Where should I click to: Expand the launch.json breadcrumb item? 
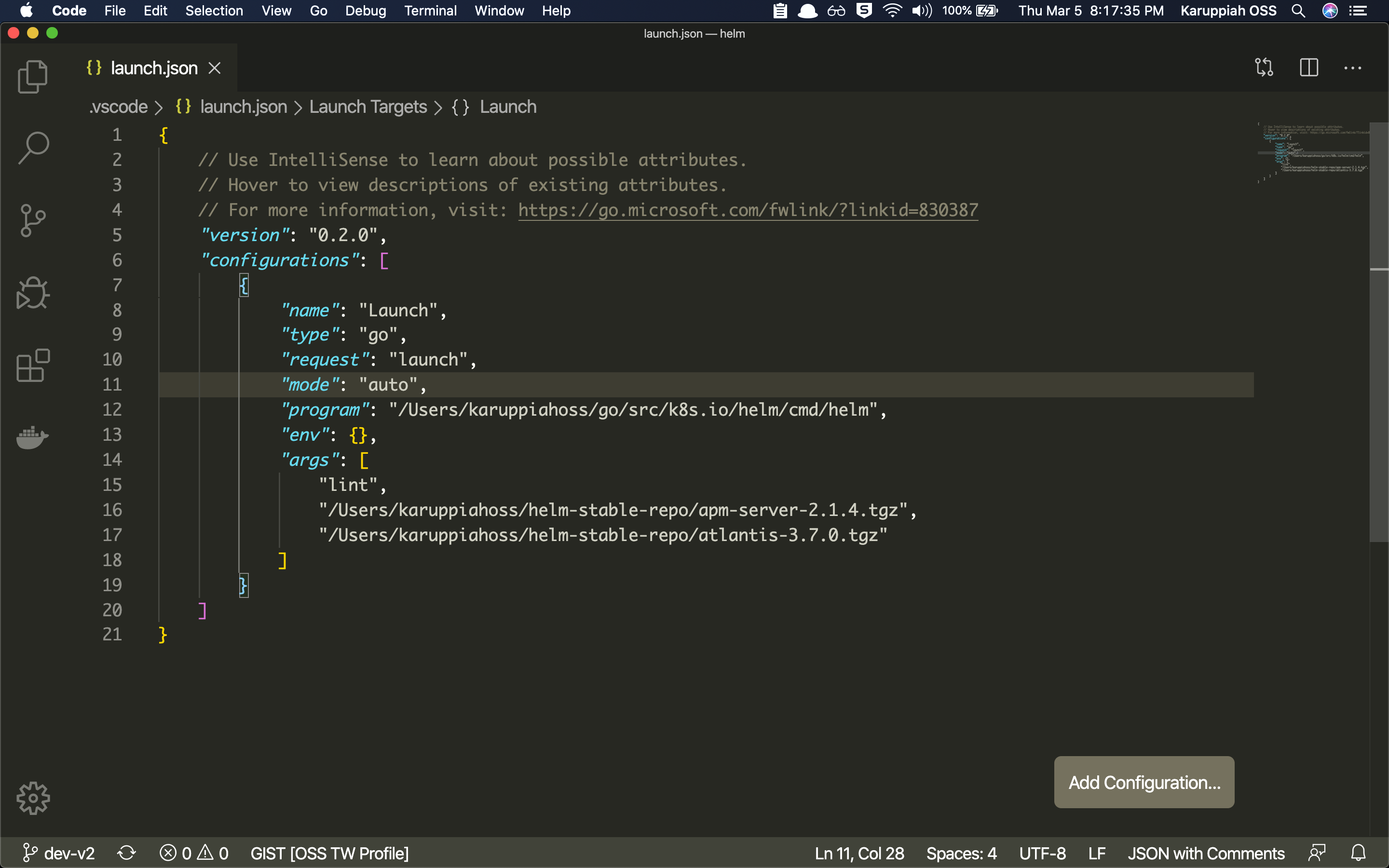[x=231, y=107]
